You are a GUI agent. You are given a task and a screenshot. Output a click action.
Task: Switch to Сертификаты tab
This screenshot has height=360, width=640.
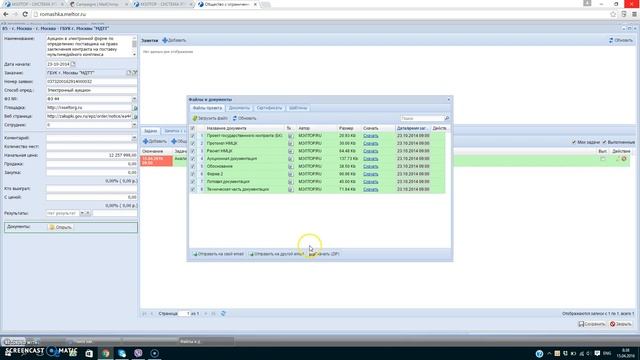(269, 108)
